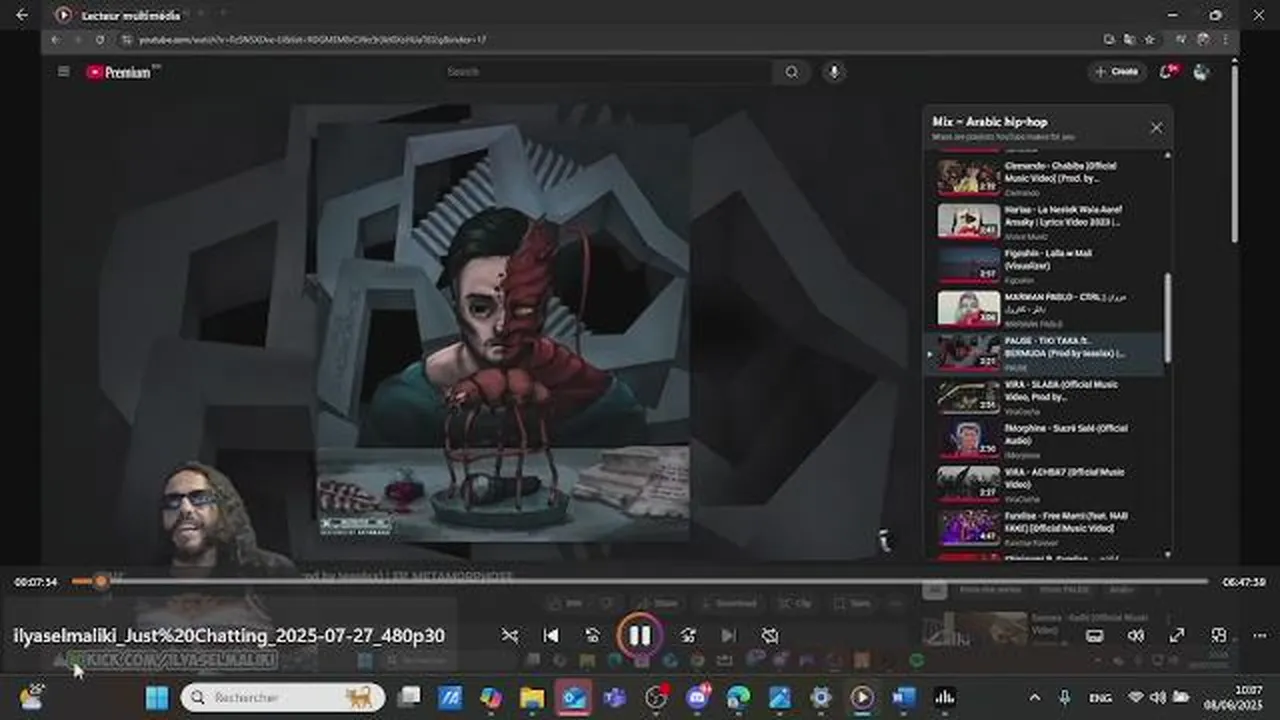
Task: Click the browser address bar in the video
Action: click(x=608, y=39)
